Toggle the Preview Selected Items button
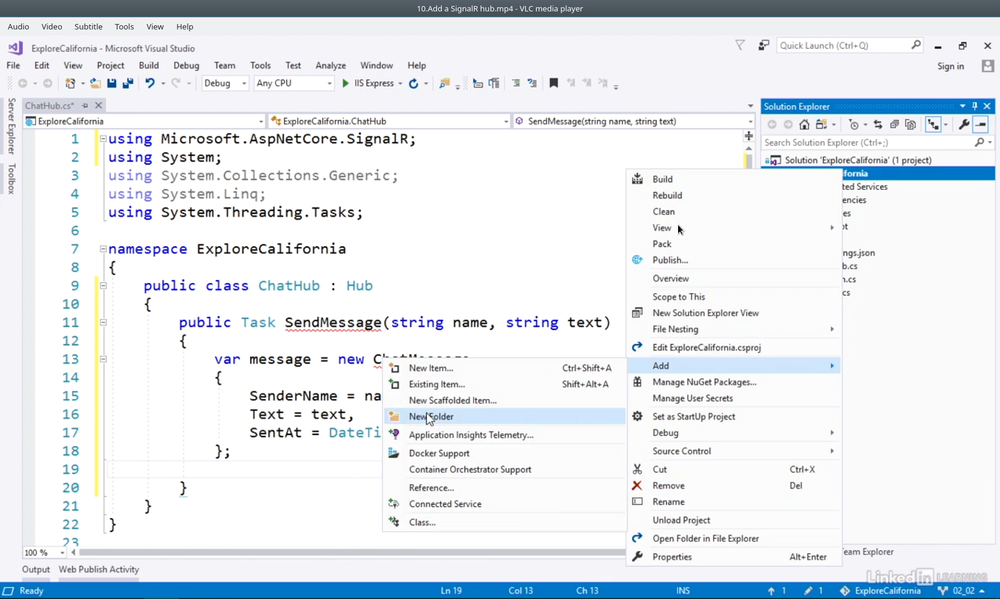The image size is (1000, 599). click(981, 125)
